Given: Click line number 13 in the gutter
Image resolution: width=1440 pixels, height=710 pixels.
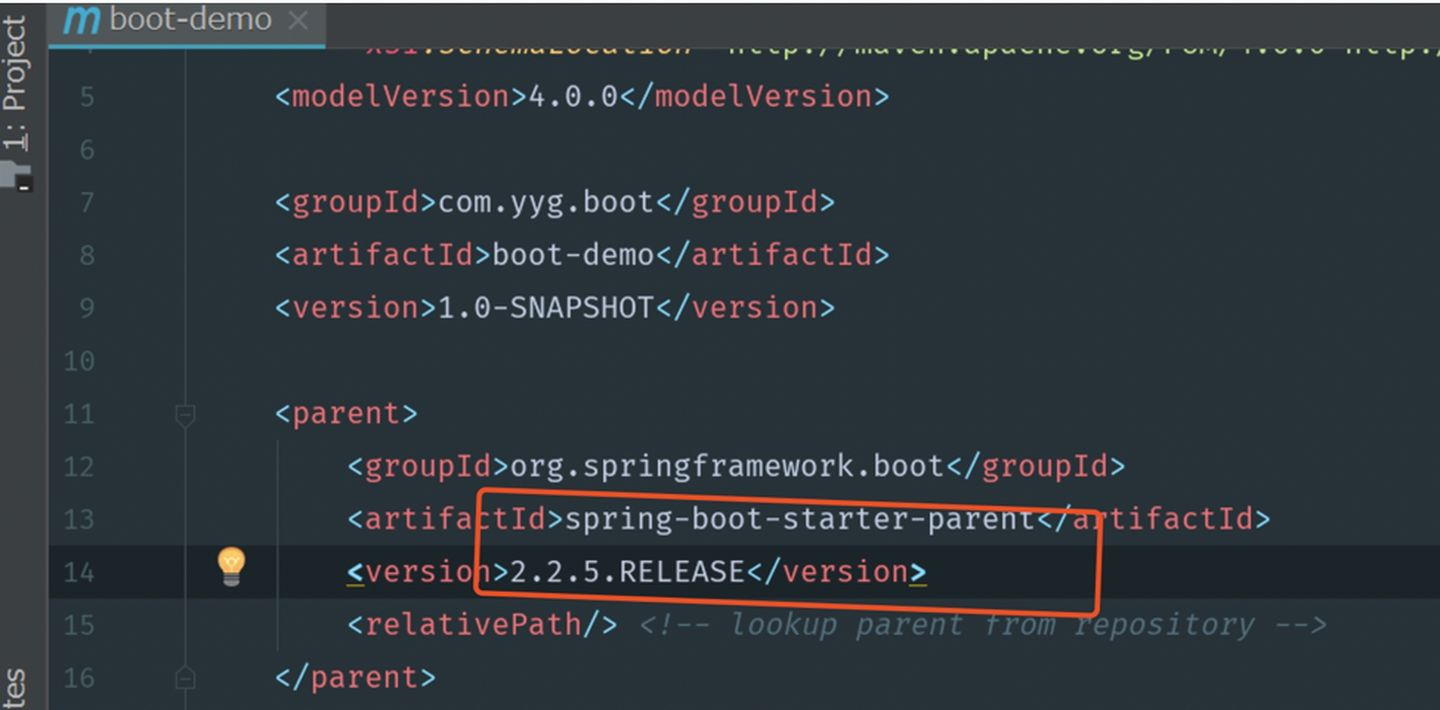Looking at the screenshot, I should 79,520.
